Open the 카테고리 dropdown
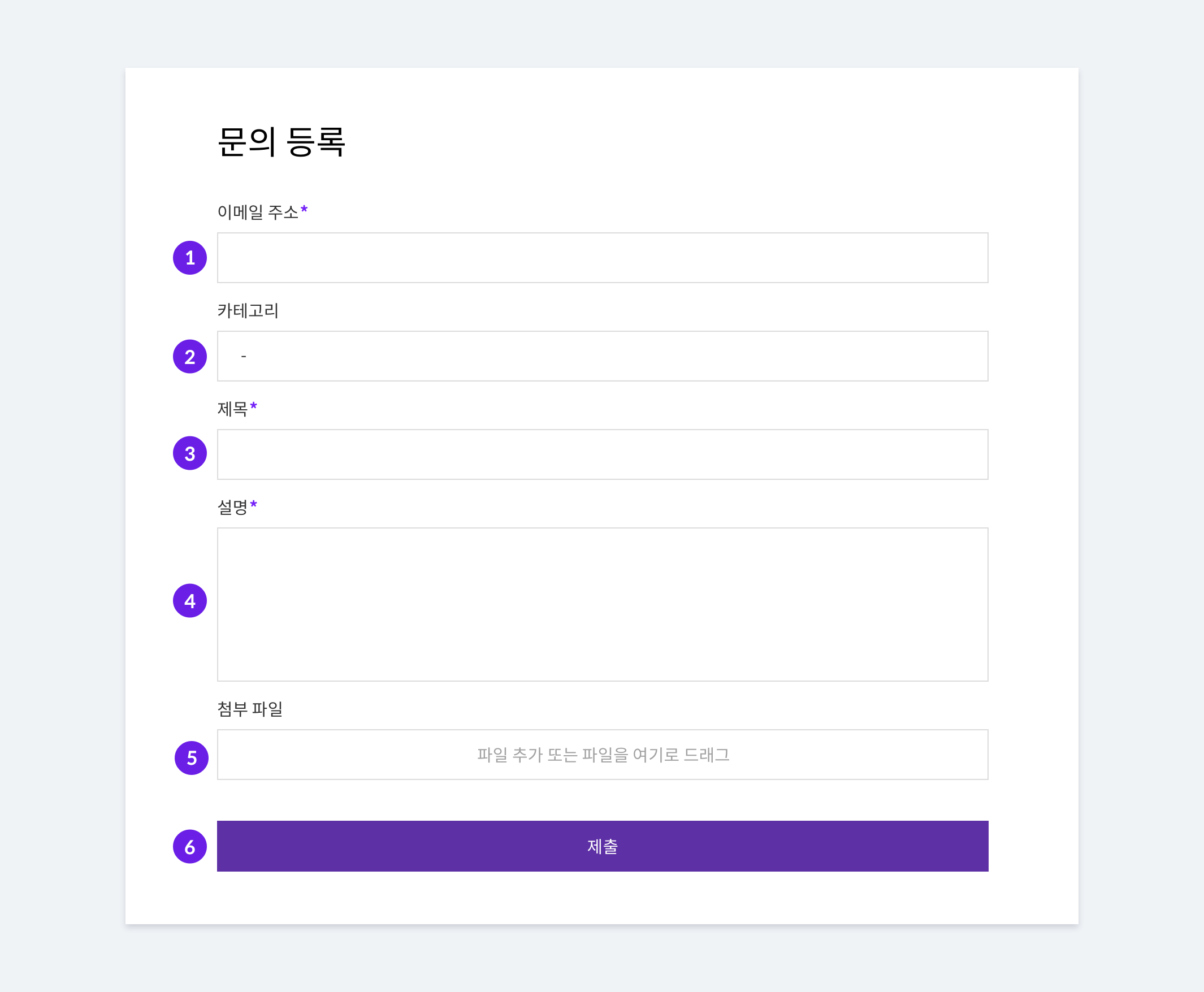 point(603,356)
